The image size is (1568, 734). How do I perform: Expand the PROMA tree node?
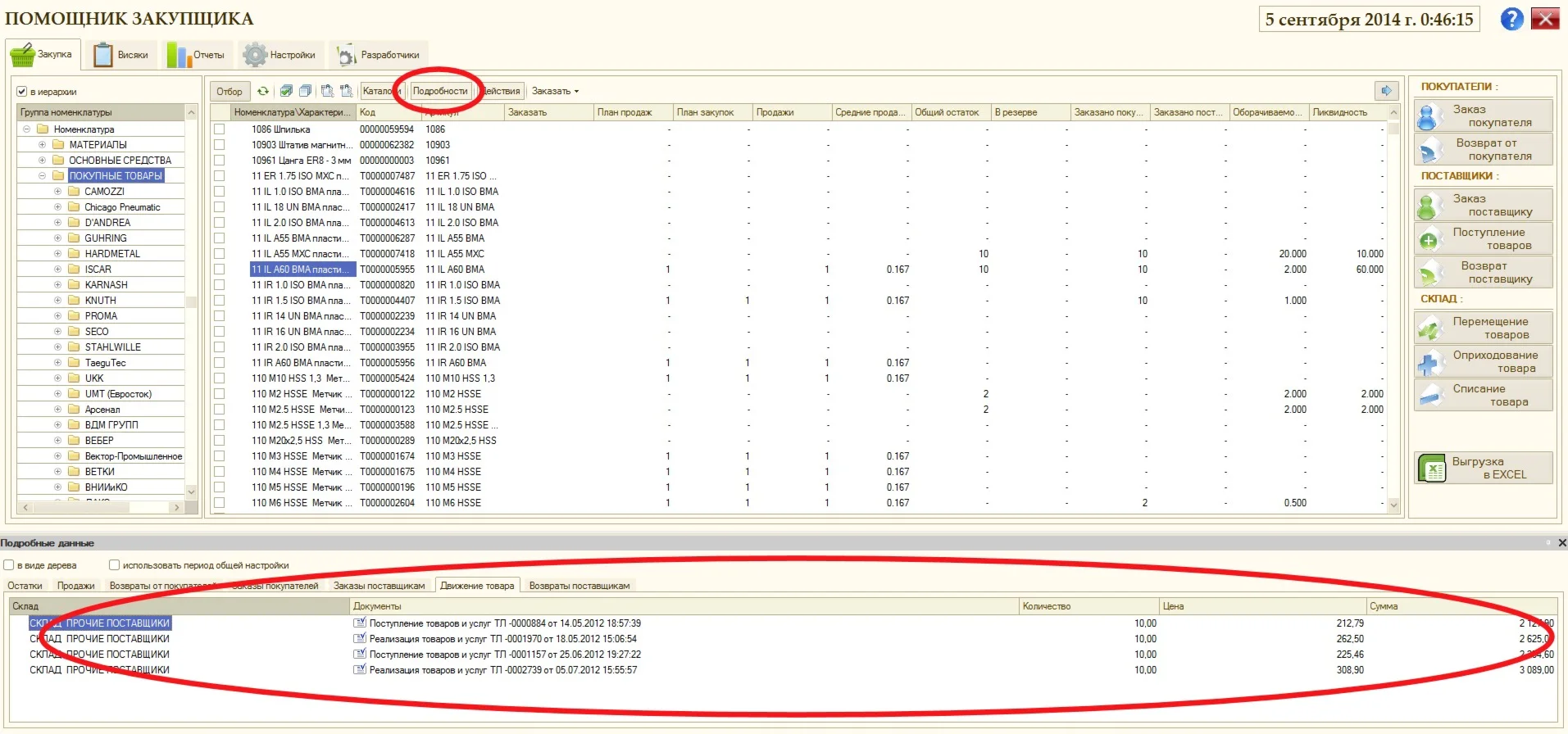click(57, 315)
